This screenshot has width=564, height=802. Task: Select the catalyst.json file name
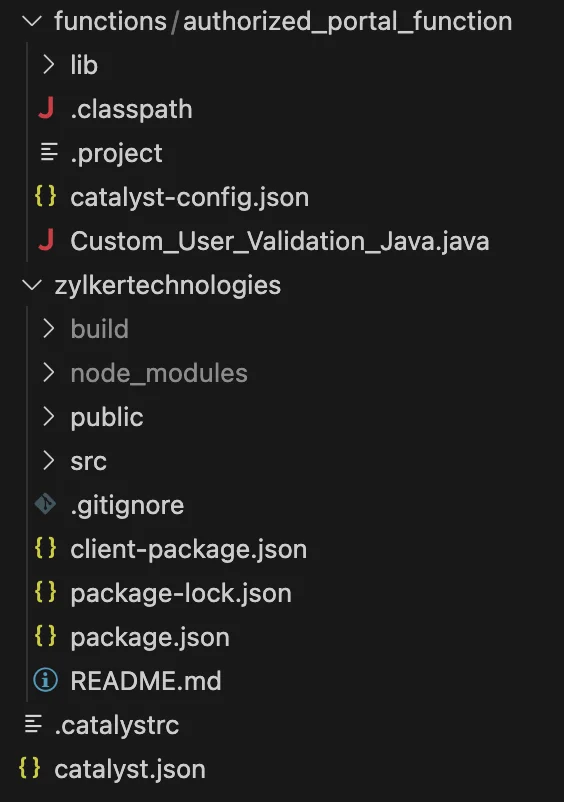point(130,769)
